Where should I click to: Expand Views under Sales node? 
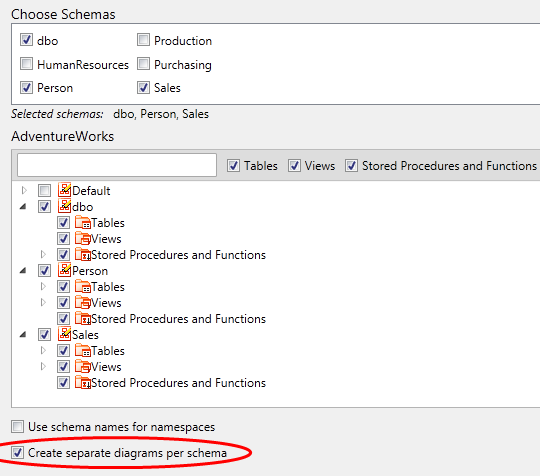43,366
